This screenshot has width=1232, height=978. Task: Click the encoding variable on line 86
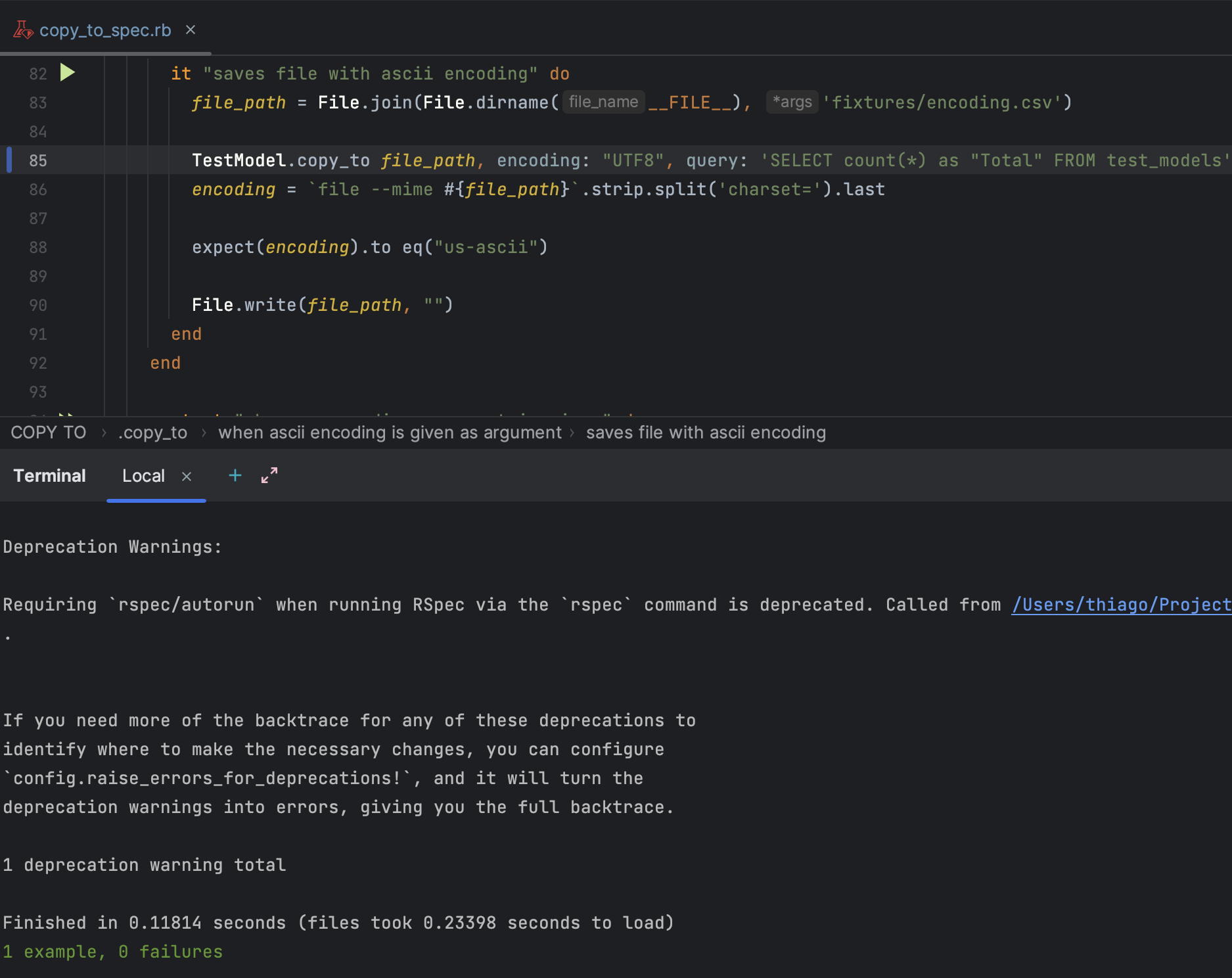[234, 189]
